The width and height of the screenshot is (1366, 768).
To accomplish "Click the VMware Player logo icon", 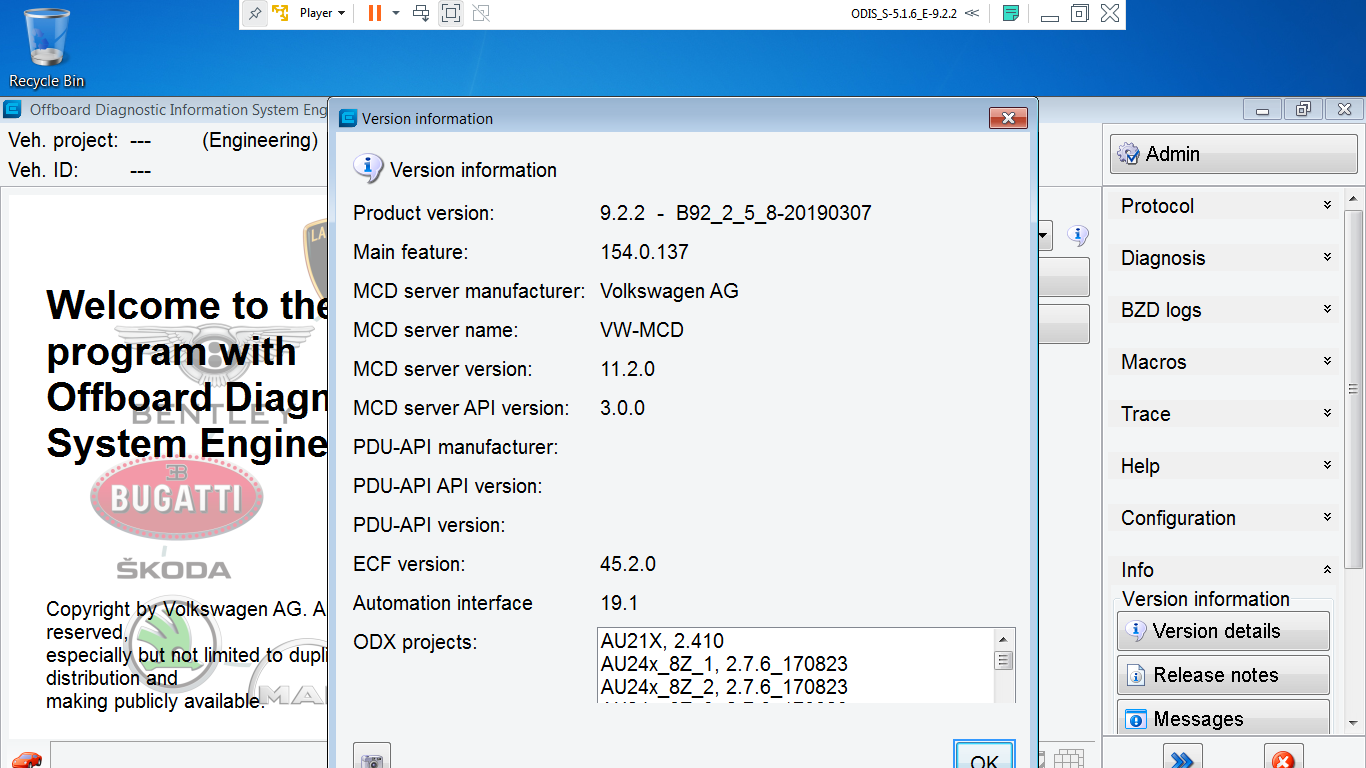I will pos(281,13).
